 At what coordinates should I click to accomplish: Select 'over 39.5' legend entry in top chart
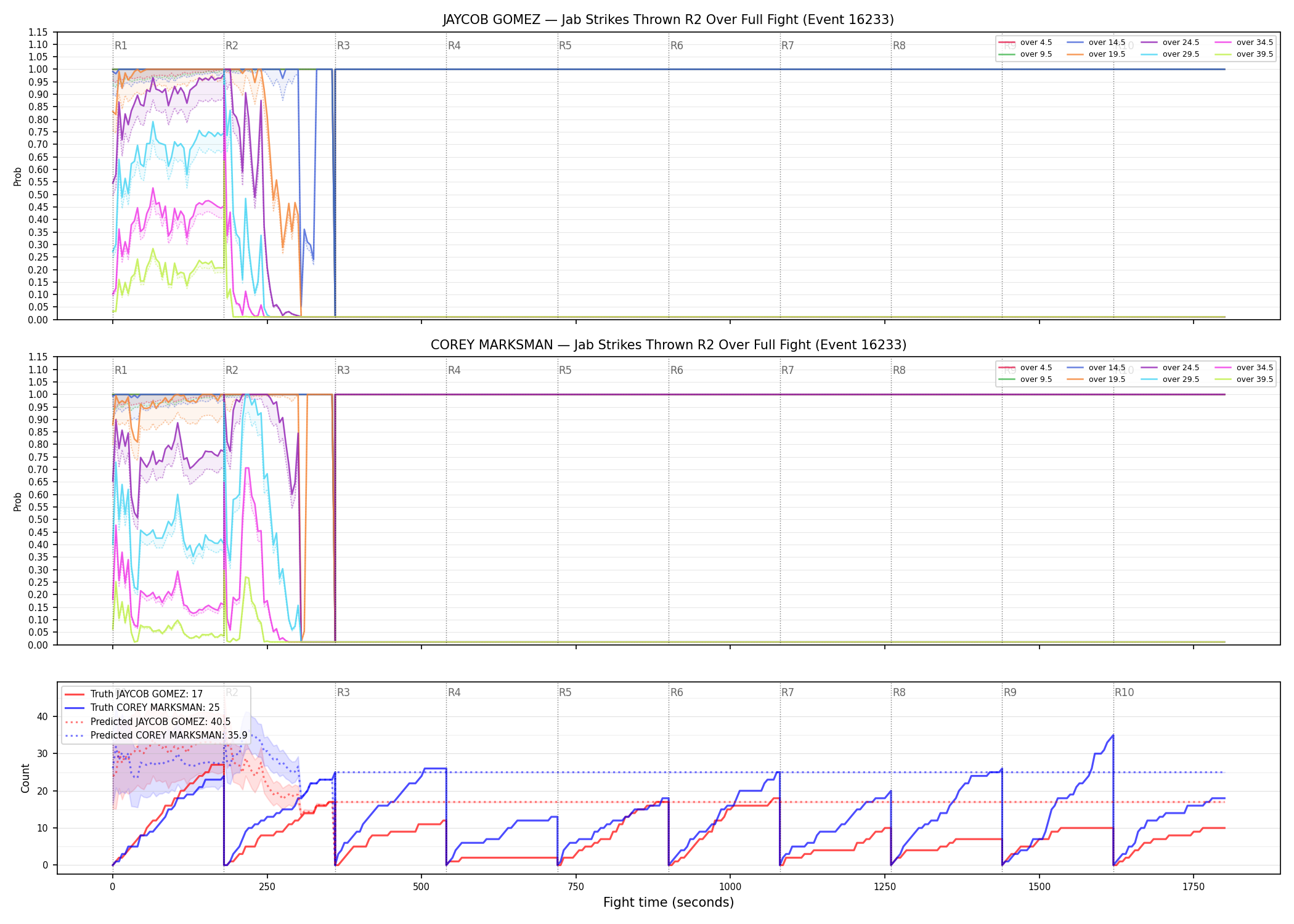click(x=1244, y=54)
